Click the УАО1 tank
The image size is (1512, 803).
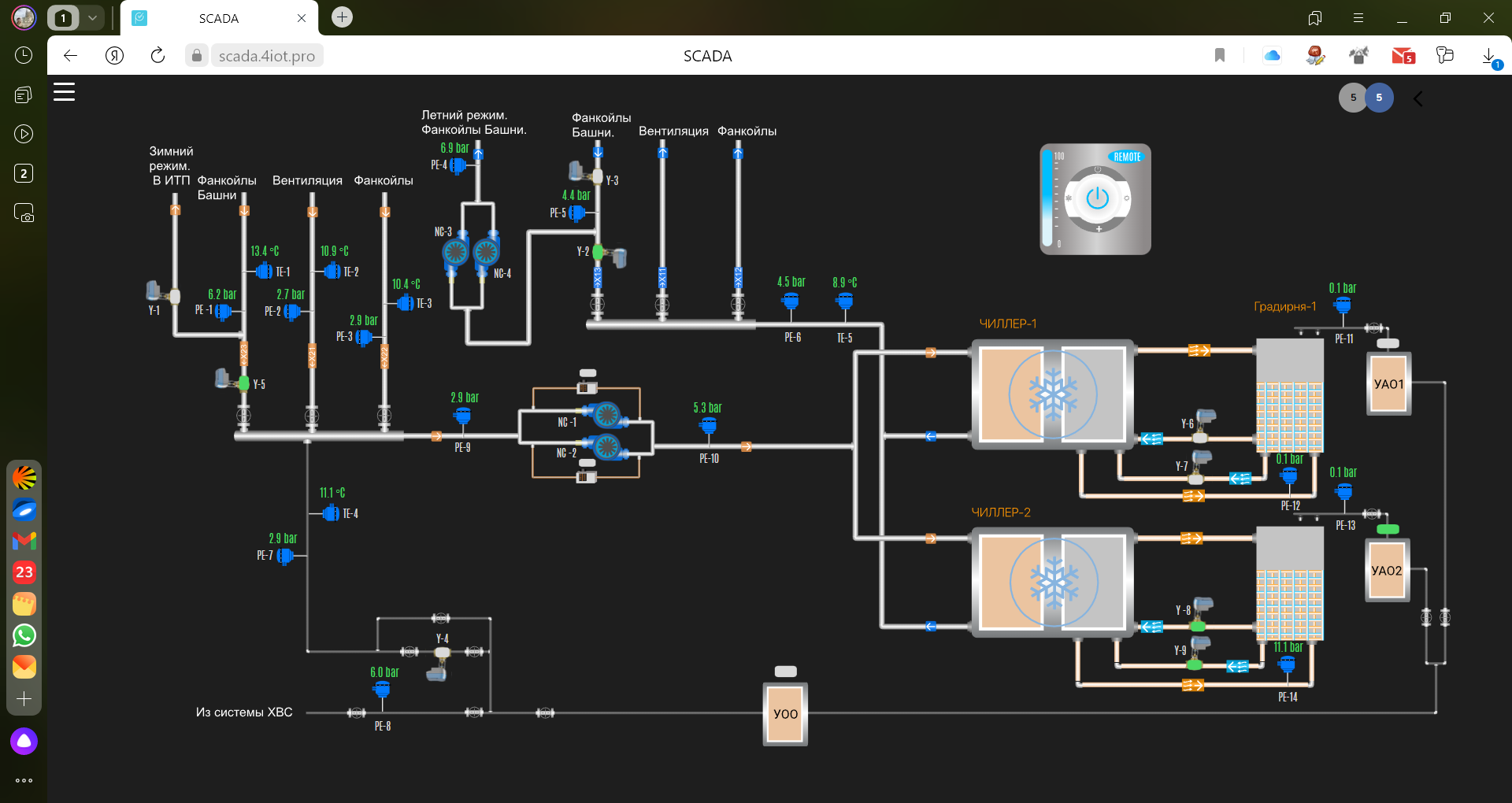pos(1388,384)
